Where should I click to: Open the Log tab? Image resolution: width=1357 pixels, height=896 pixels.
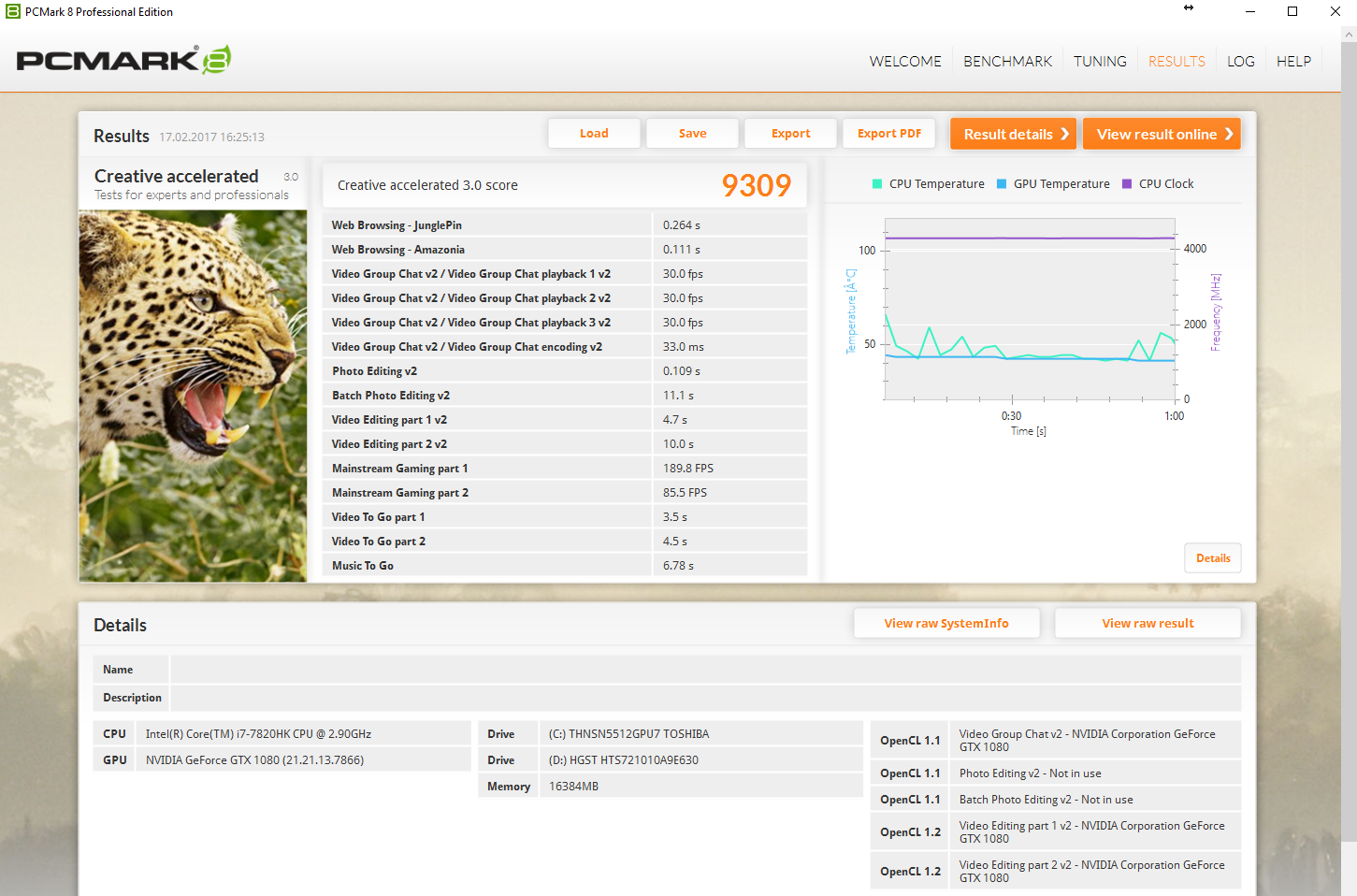pos(1241,62)
